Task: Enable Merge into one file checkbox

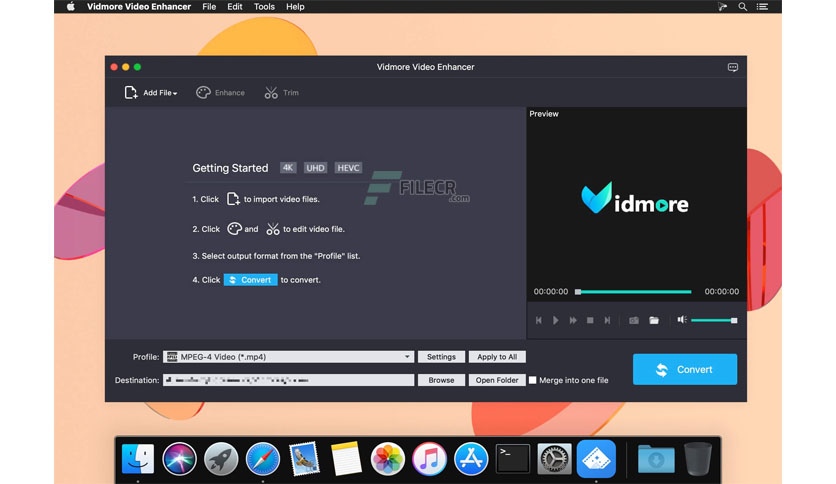Action: pos(532,380)
